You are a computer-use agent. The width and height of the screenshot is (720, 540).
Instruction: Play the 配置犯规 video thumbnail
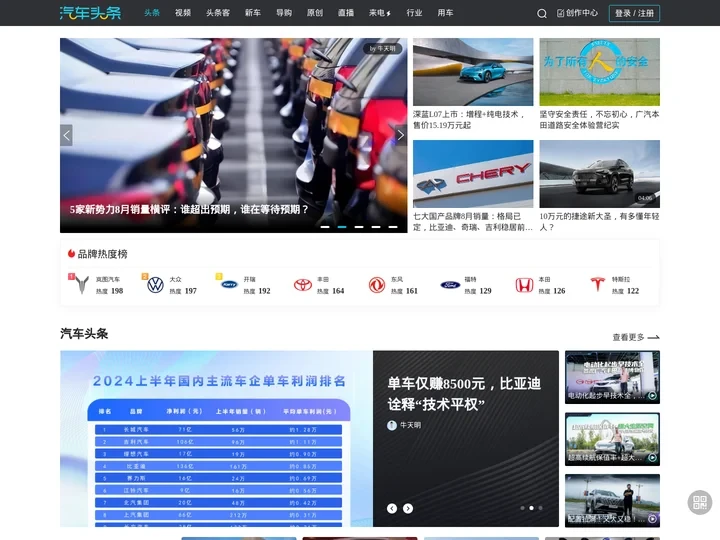click(612, 501)
